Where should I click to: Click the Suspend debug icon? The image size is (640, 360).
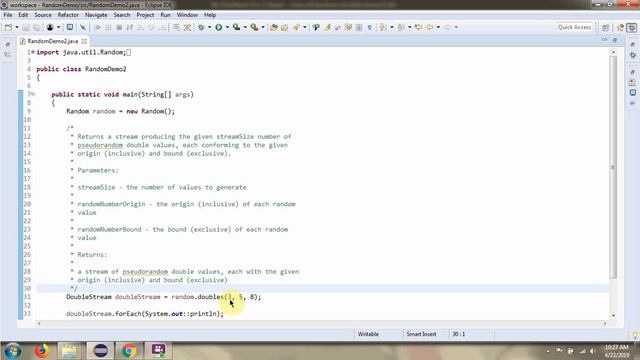coord(109,27)
